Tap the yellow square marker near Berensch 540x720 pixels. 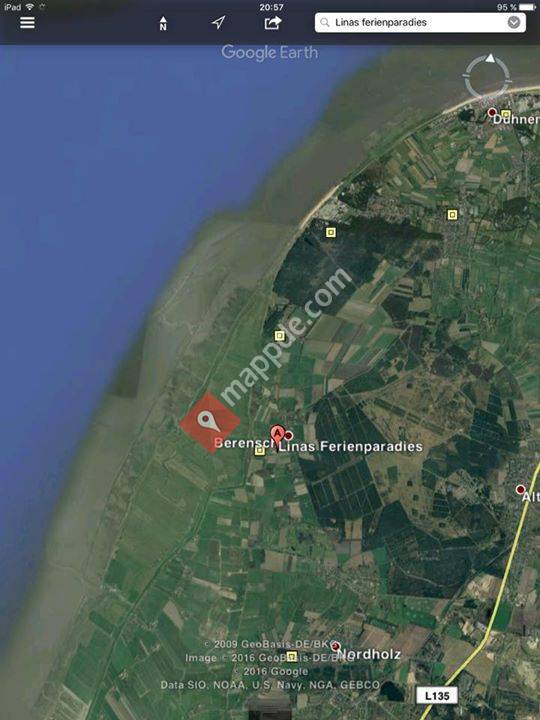click(x=259, y=451)
